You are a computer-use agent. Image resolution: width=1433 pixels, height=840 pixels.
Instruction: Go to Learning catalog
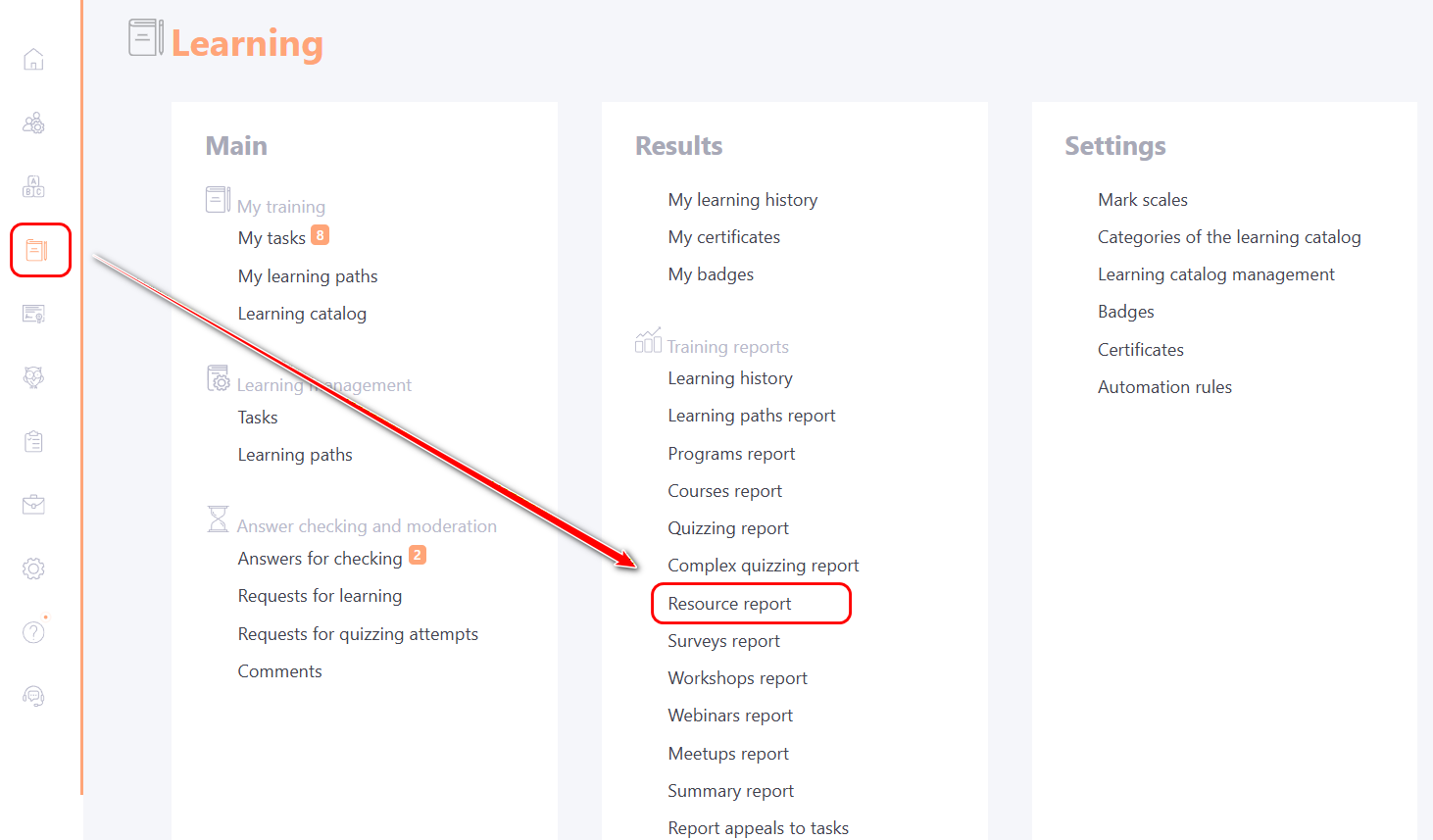pos(302,314)
